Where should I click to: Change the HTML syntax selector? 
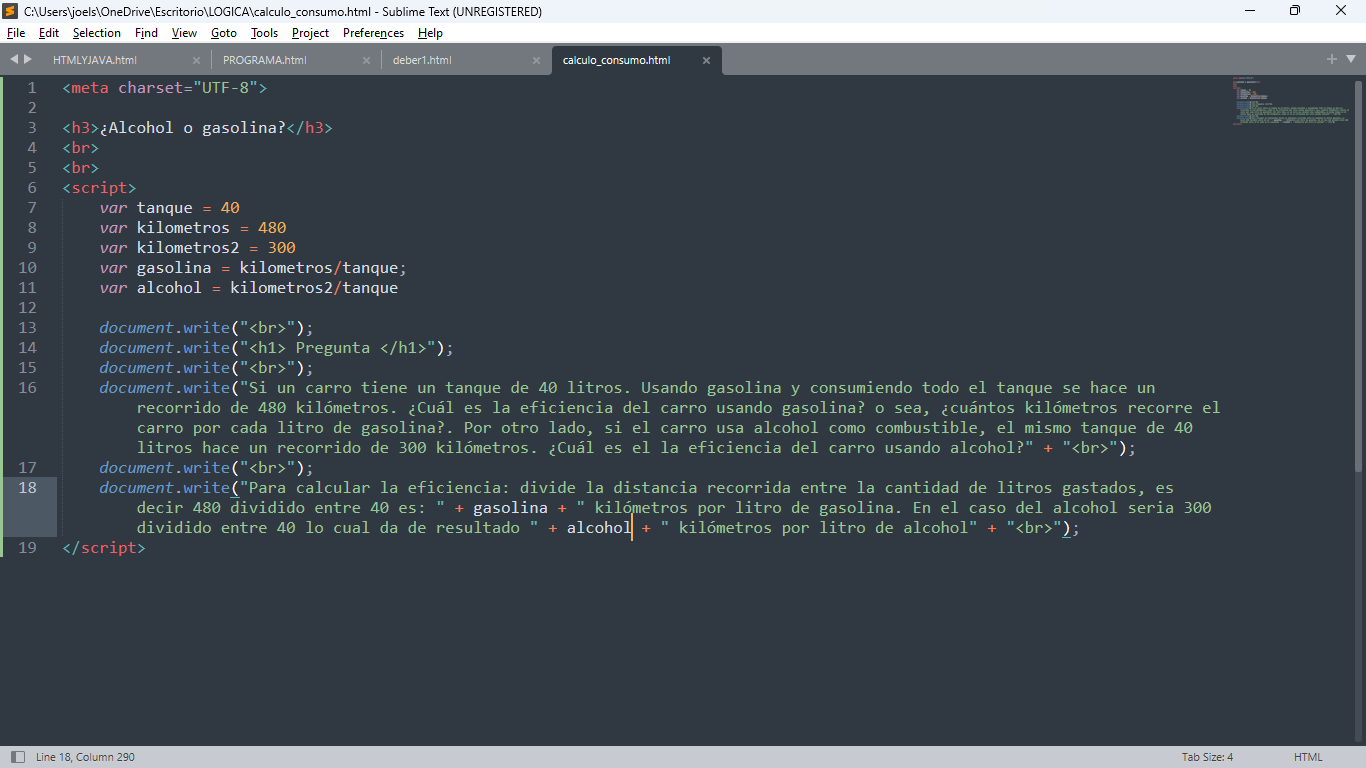click(x=1308, y=757)
